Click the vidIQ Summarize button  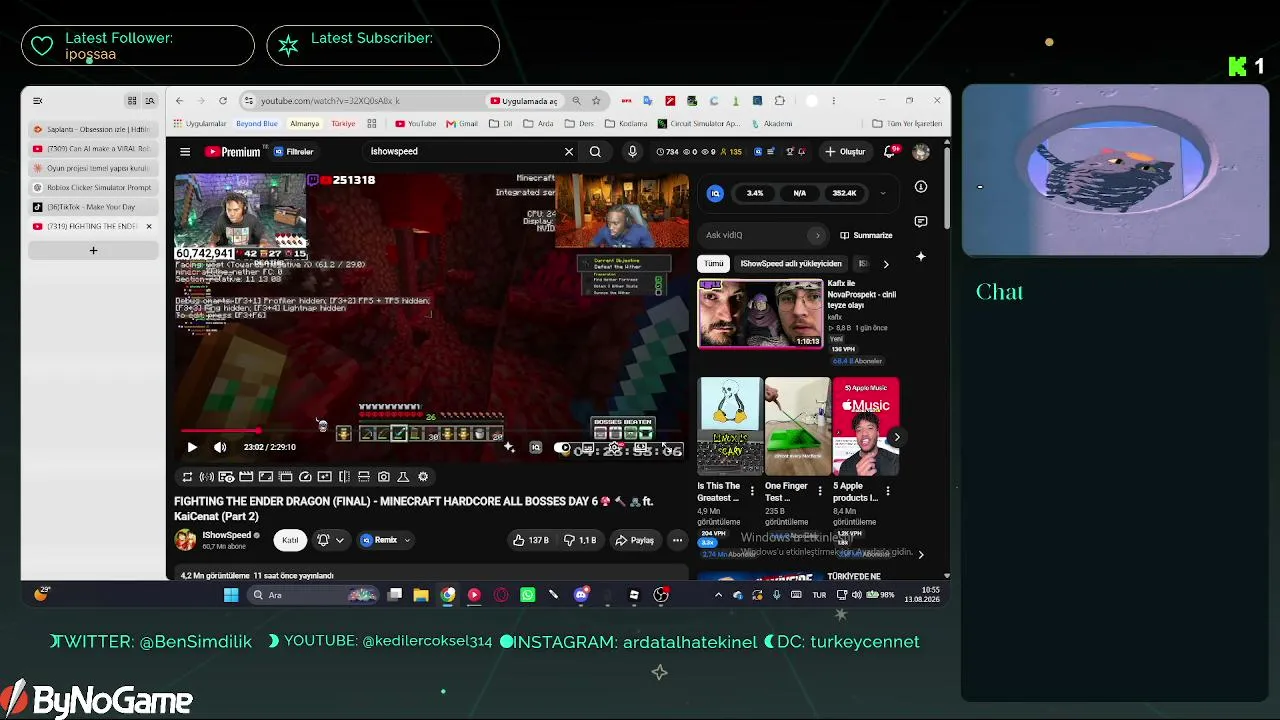click(866, 235)
